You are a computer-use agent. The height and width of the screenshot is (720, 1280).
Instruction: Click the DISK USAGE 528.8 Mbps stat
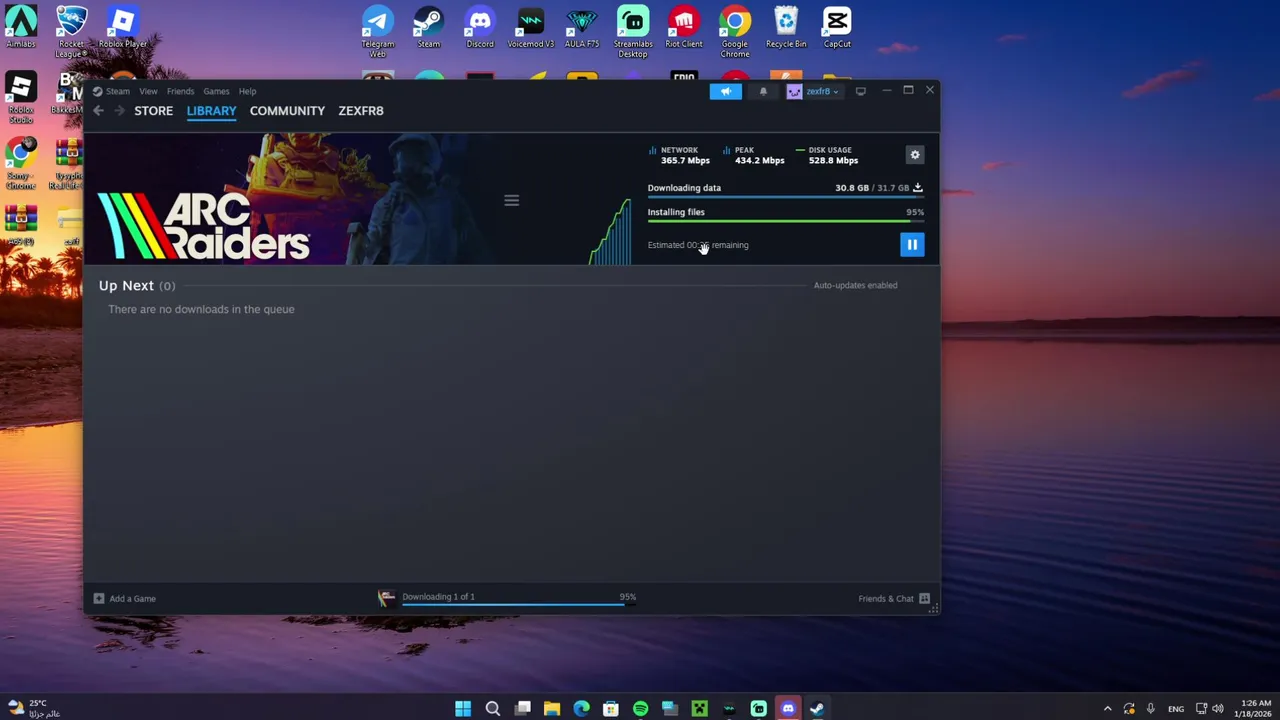(x=828, y=155)
